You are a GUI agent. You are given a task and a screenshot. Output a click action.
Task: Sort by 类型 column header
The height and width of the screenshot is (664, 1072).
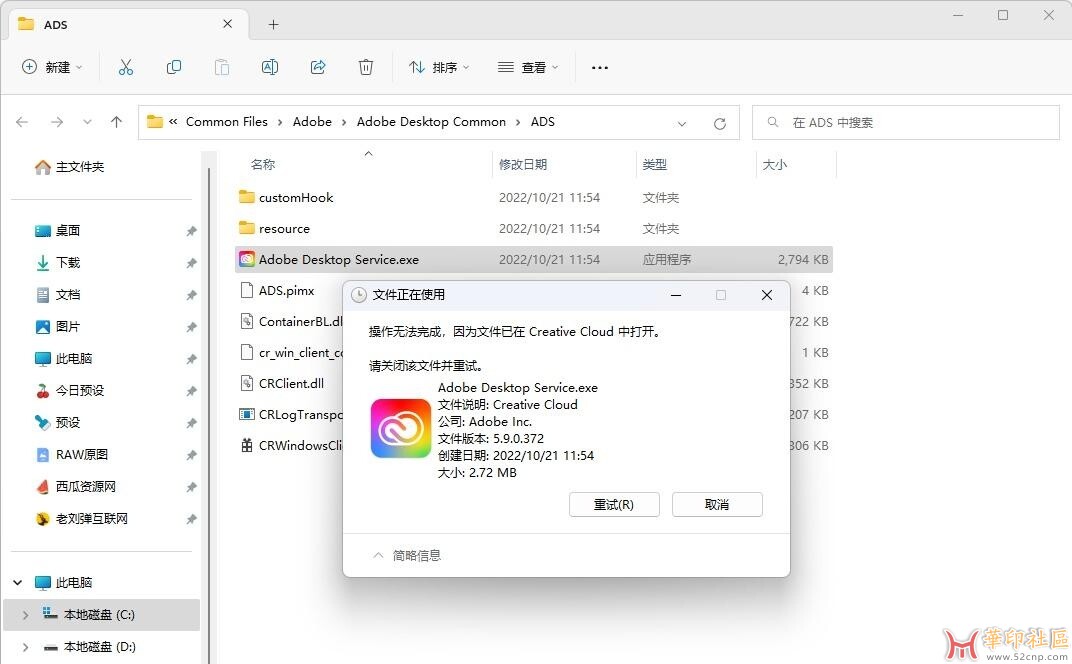click(x=655, y=165)
